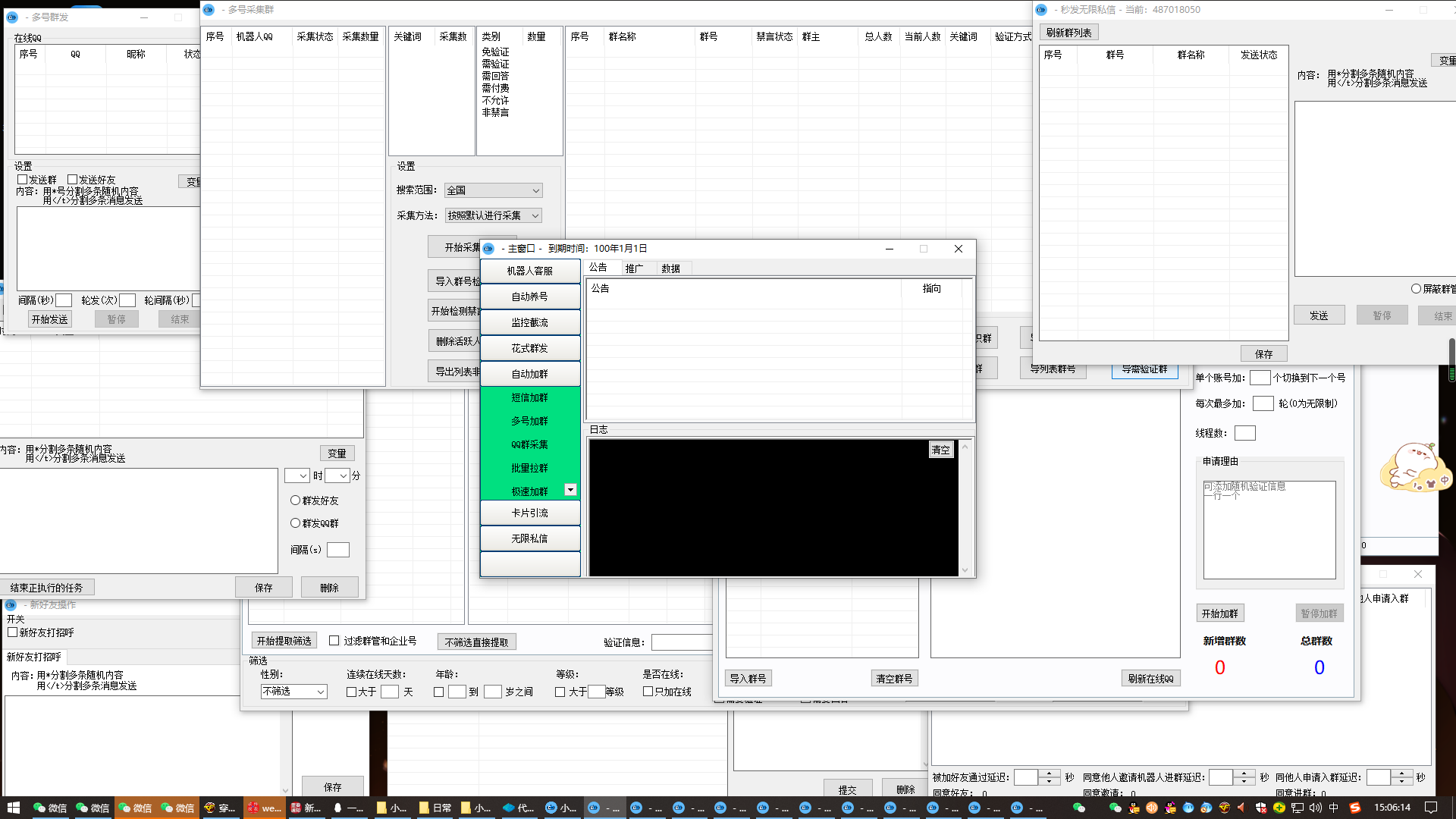
Task: Check the 发送群 checkbox
Action: coord(23,180)
